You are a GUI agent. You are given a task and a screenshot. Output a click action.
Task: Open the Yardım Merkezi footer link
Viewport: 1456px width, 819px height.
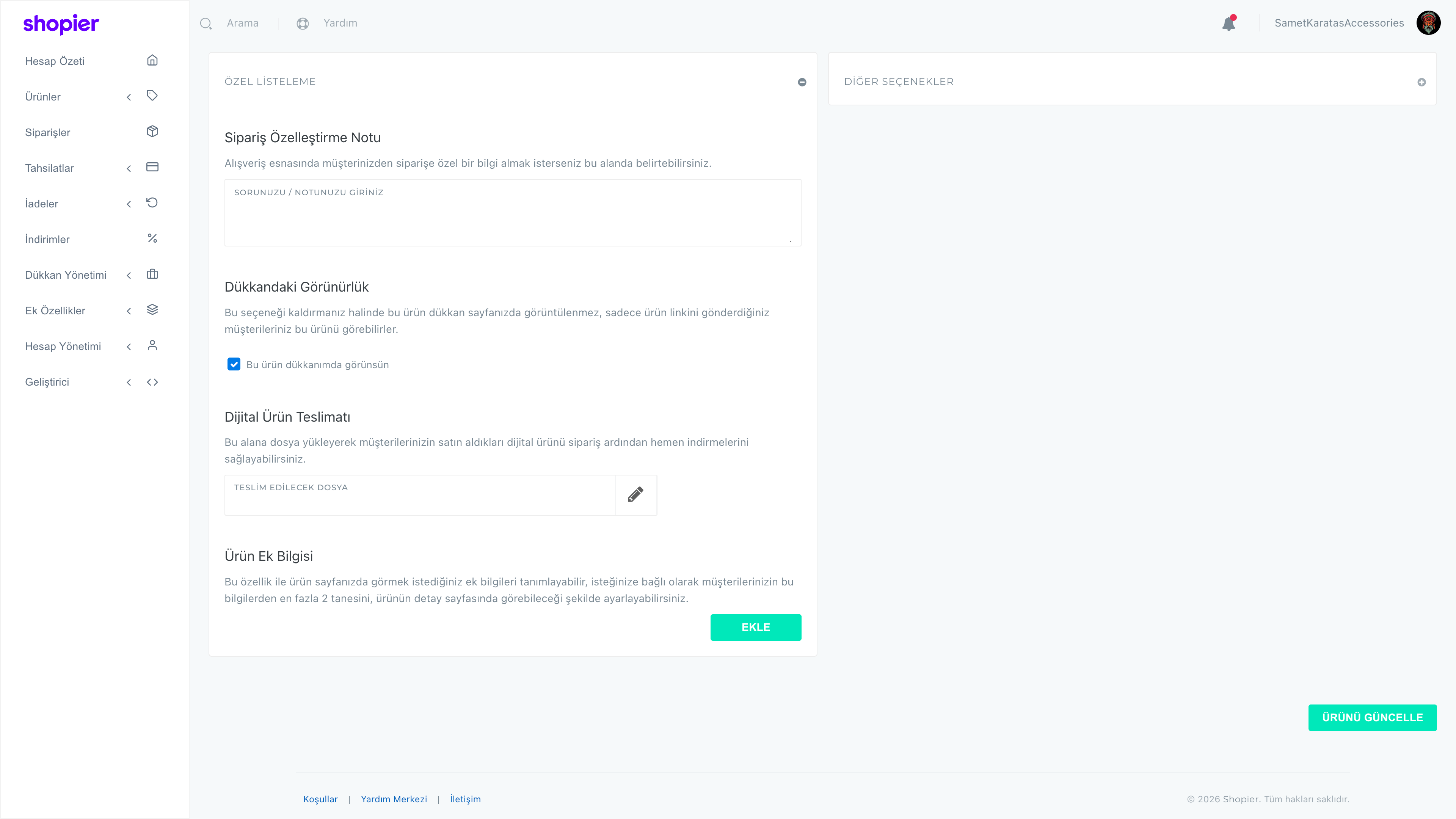point(394,799)
